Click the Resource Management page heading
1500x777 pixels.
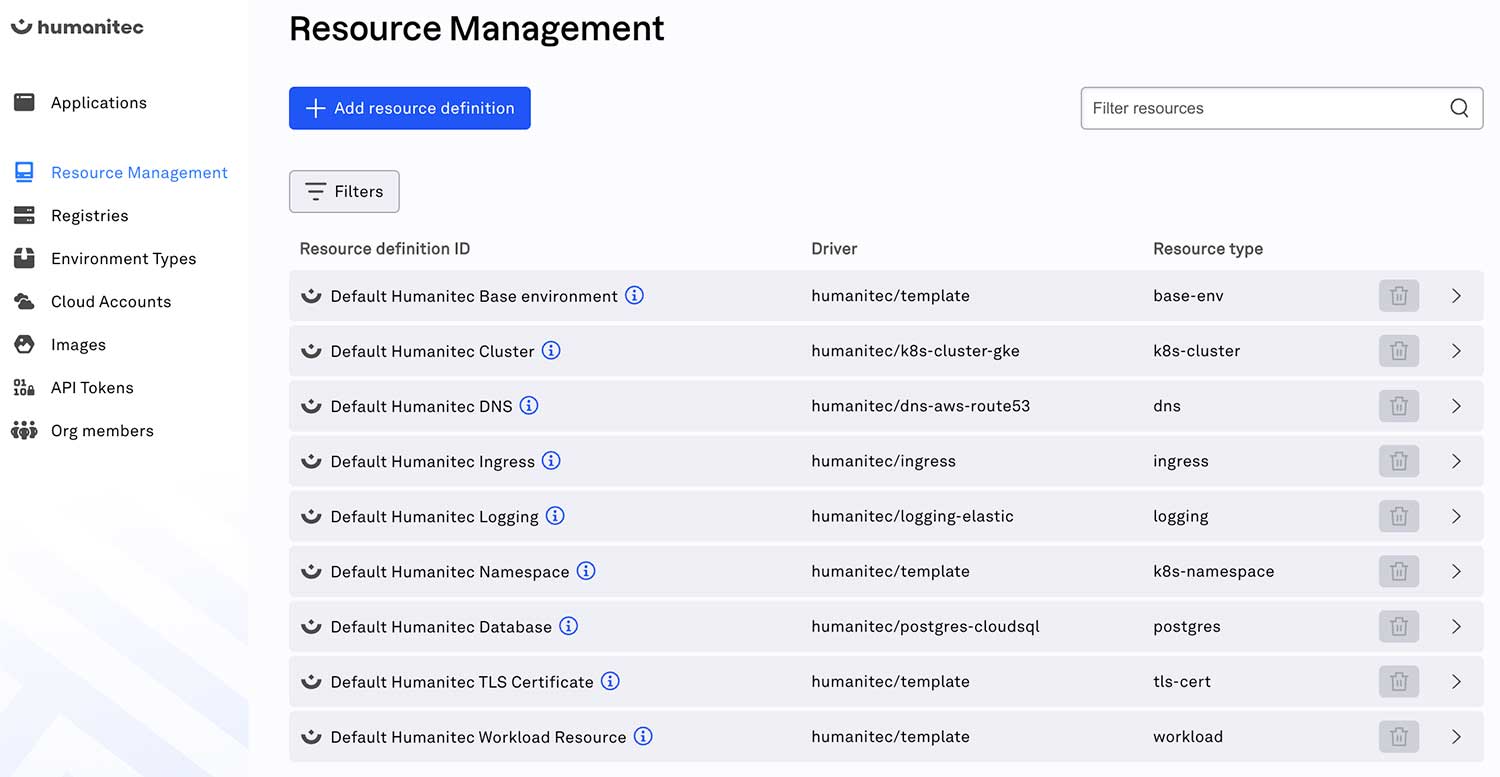click(477, 28)
